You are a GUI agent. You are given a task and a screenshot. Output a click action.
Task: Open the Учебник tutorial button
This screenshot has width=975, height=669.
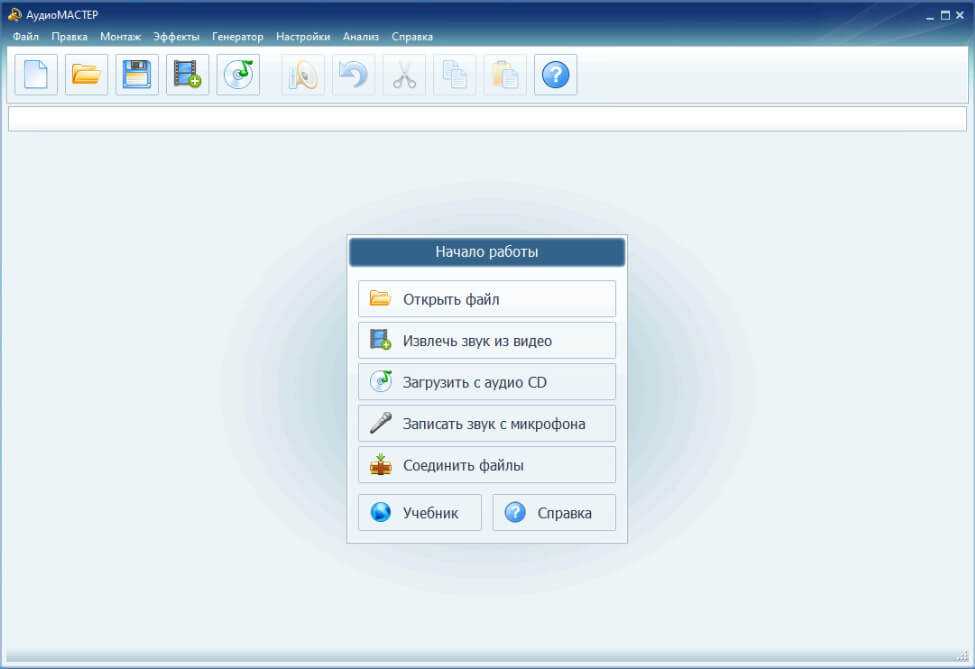pos(420,513)
